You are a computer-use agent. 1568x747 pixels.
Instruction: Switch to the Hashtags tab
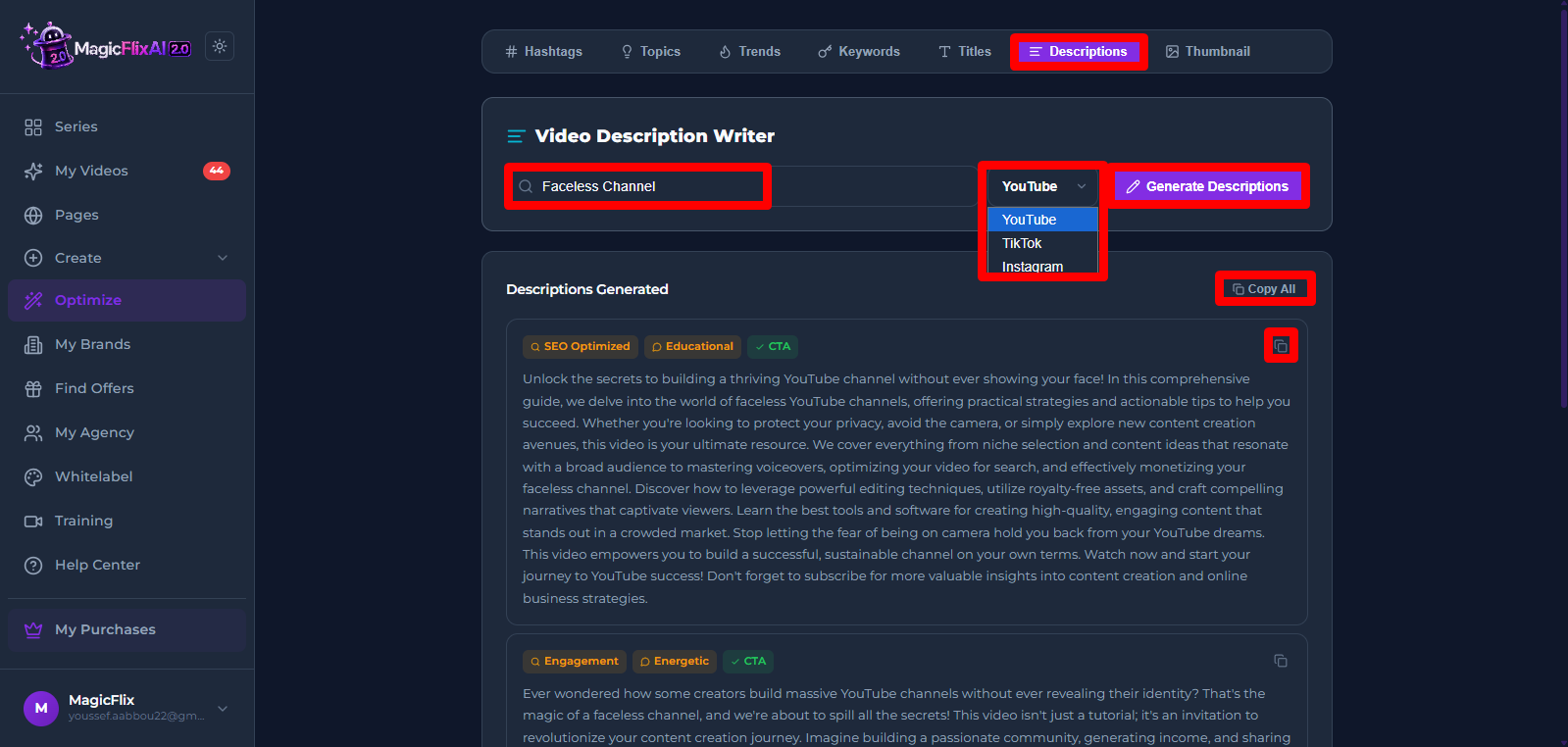543,51
